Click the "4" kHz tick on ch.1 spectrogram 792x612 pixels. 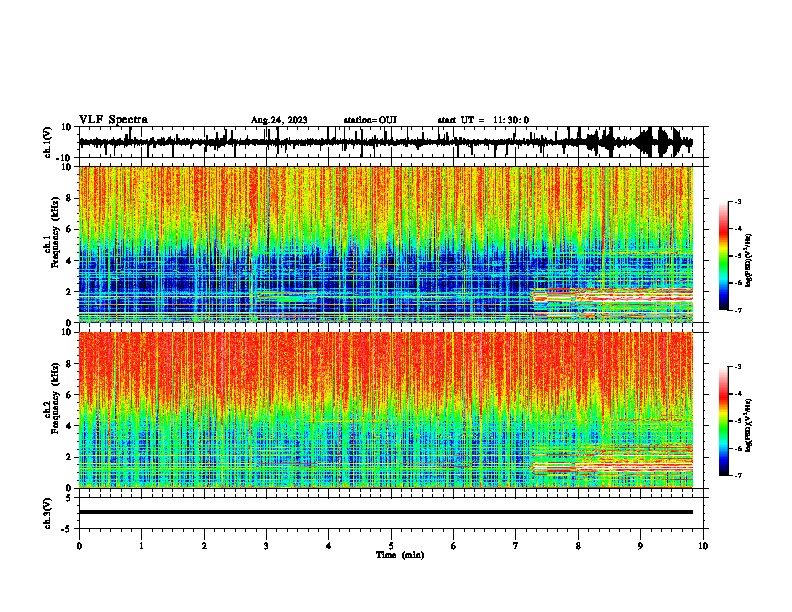pyautogui.click(x=69, y=261)
